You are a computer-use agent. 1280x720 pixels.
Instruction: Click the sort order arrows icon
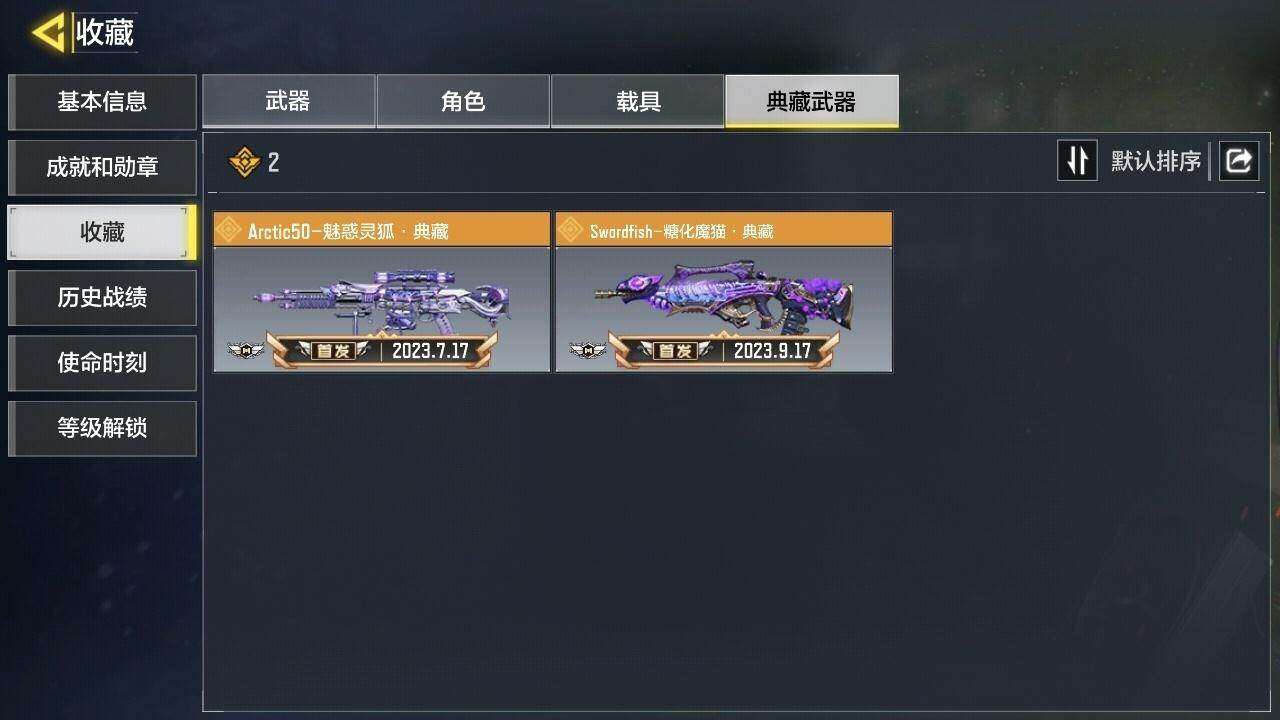[x=1077, y=161]
